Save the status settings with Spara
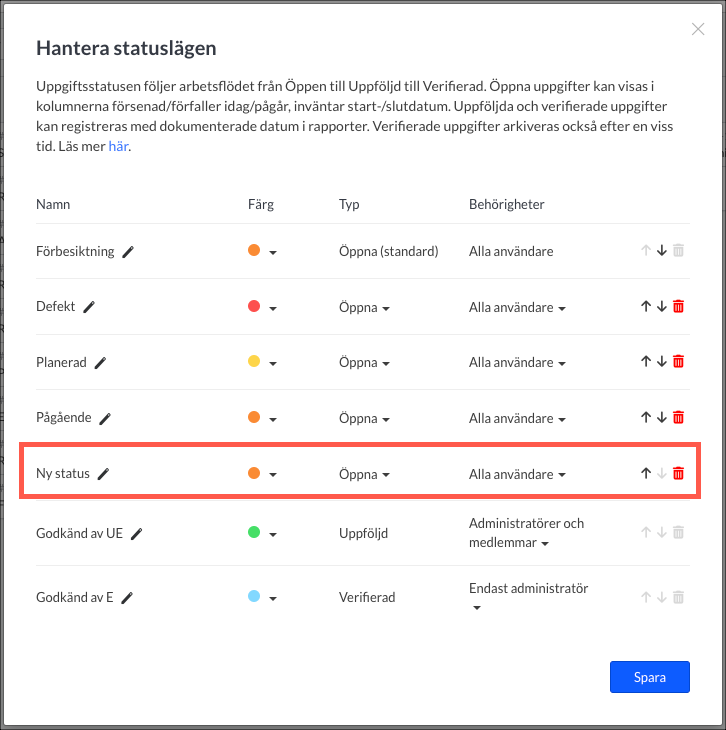The width and height of the screenshot is (726, 730). pos(649,677)
